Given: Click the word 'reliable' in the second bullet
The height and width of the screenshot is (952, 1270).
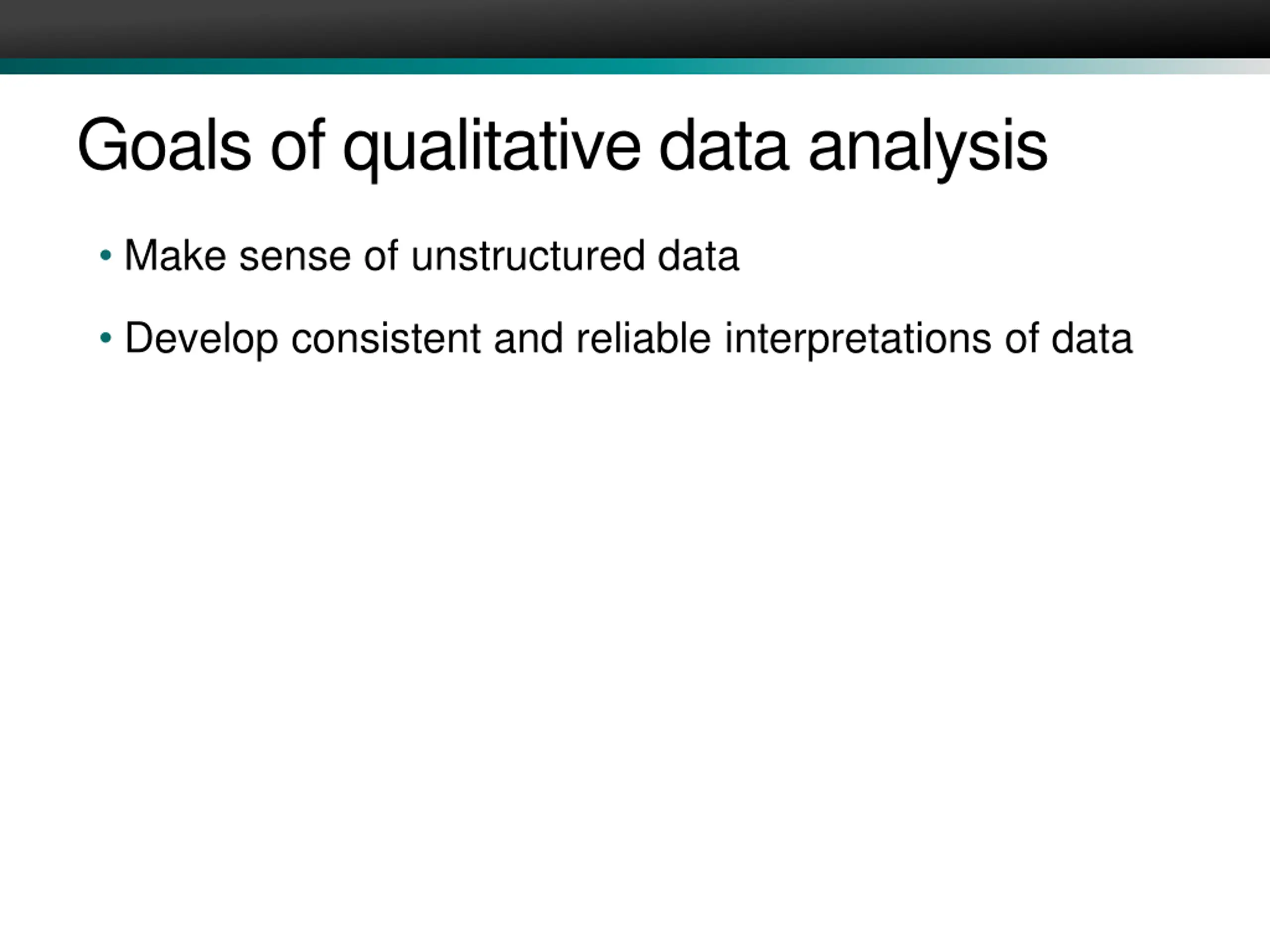Looking at the screenshot, I should [643, 338].
